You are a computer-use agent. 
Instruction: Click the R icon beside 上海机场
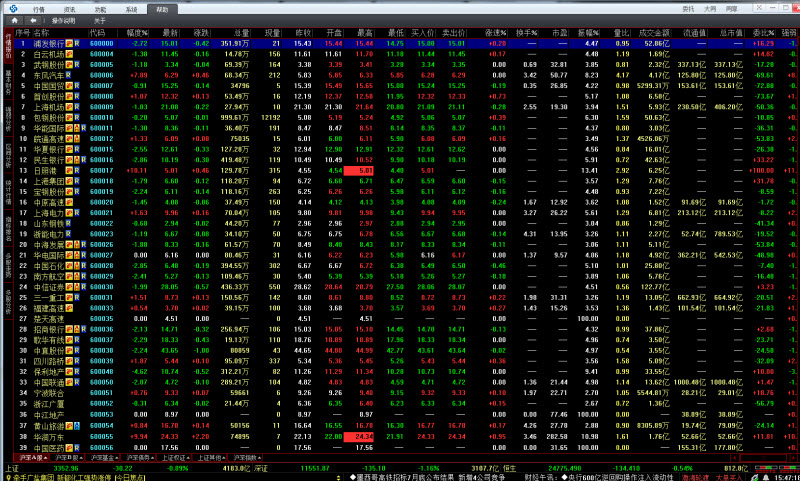pos(77,107)
